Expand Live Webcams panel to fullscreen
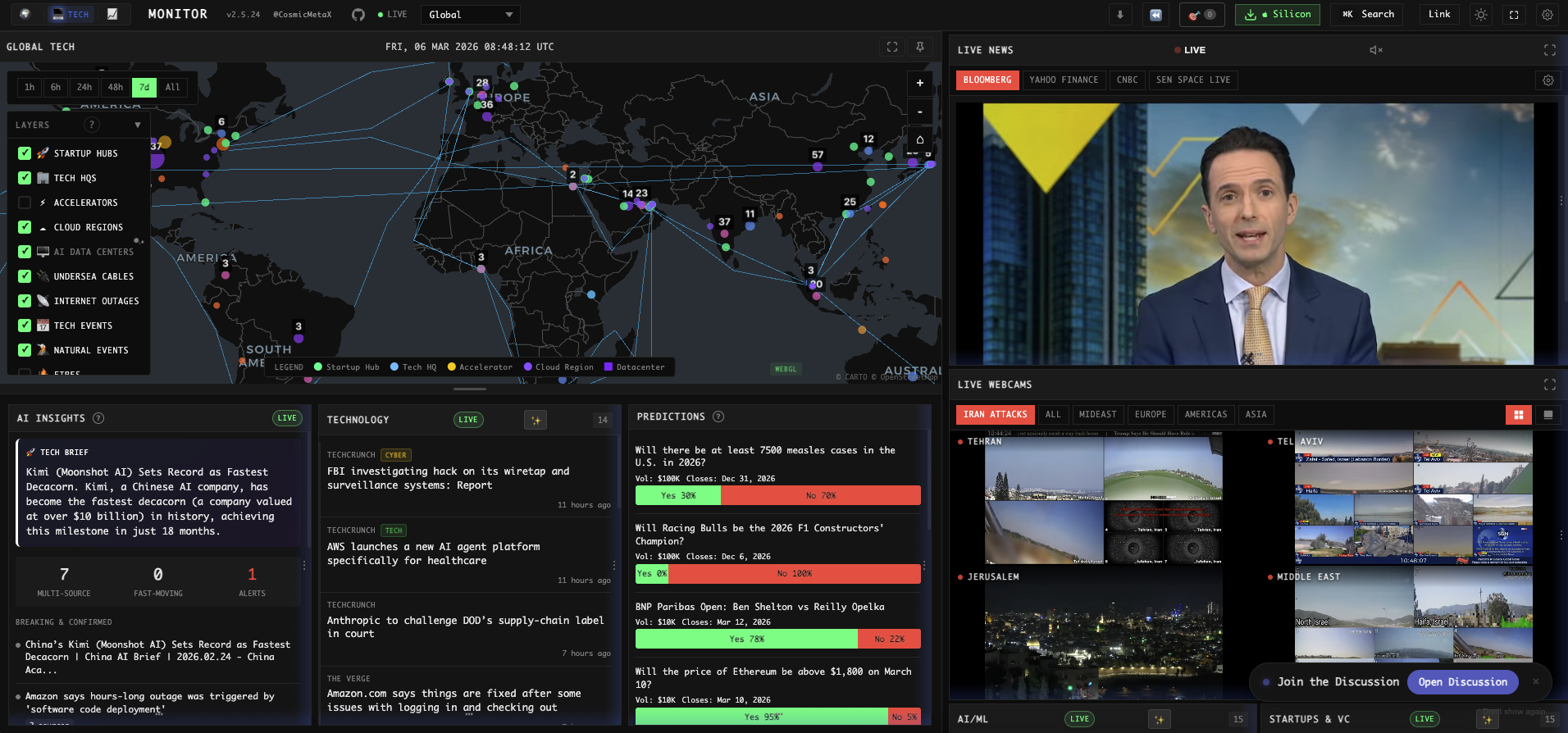Image resolution: width=1568 pixels, height=733 pixels. click(1549, 385)
